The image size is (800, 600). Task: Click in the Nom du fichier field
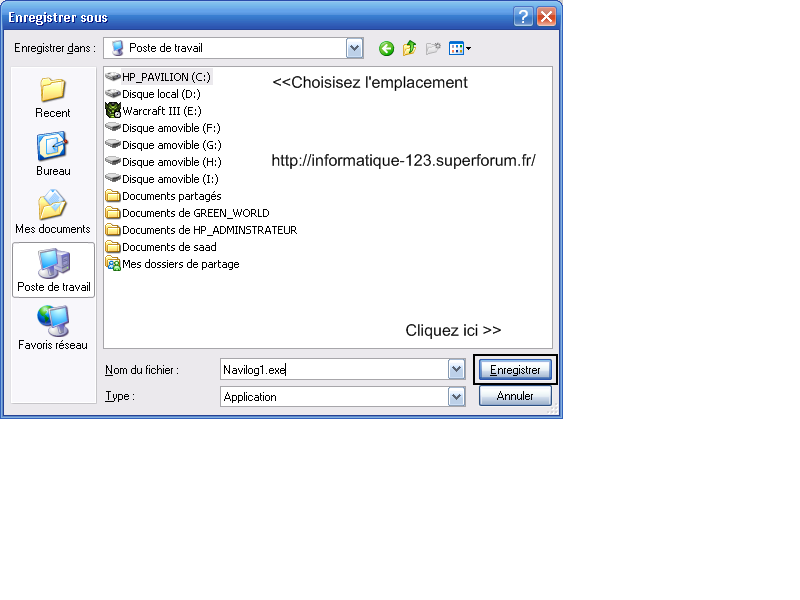coord(334,369)
